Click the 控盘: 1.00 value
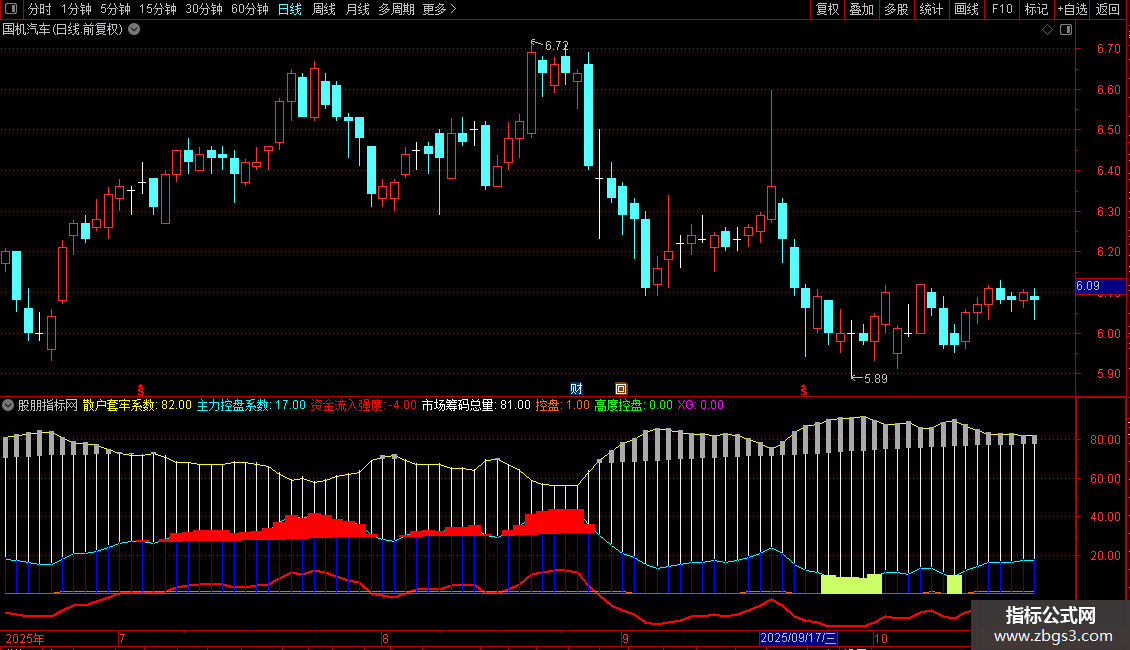The height and width of the screenshot is (650, 1130). [562, 405]
